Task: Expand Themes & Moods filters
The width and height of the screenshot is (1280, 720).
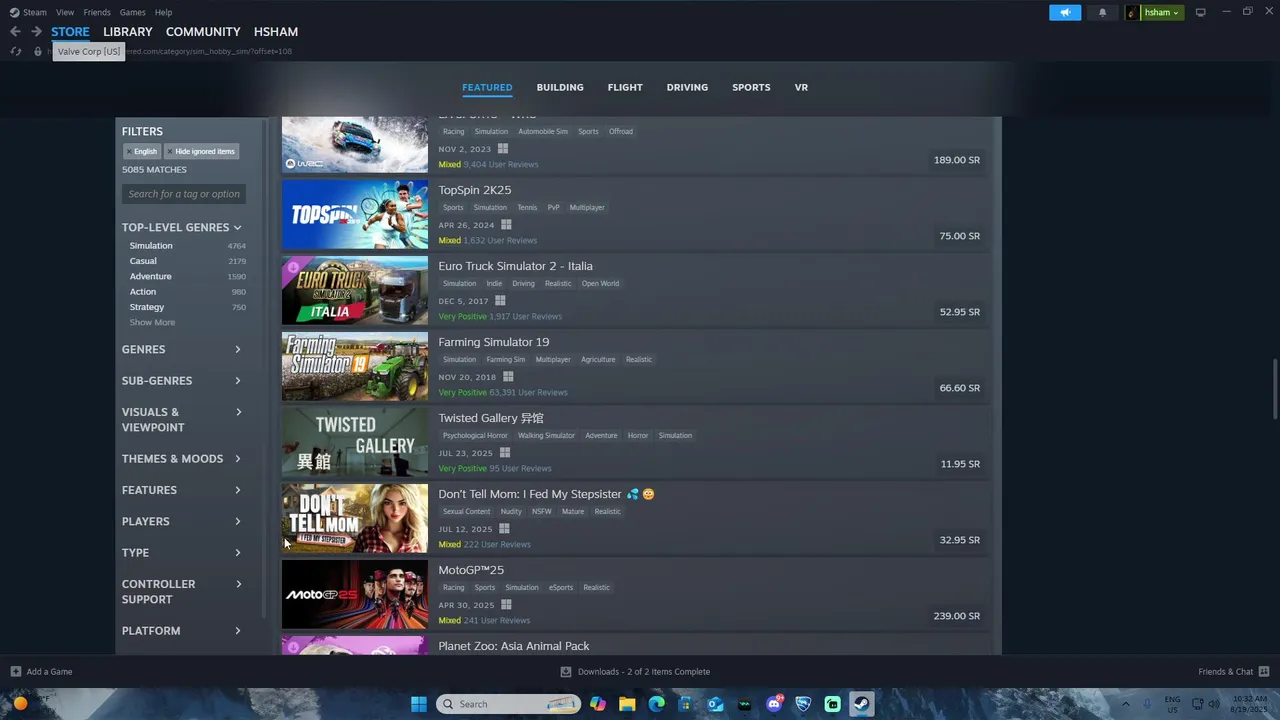Action: [x=182, y=459]
